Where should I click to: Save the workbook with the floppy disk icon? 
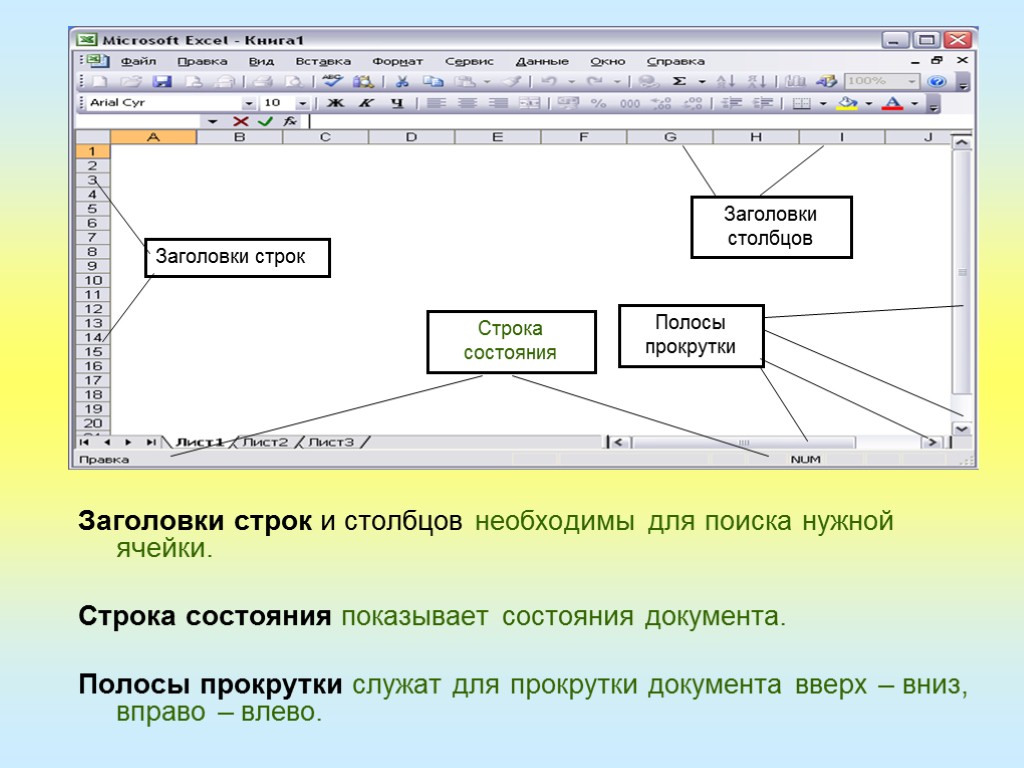click(162, 82)
